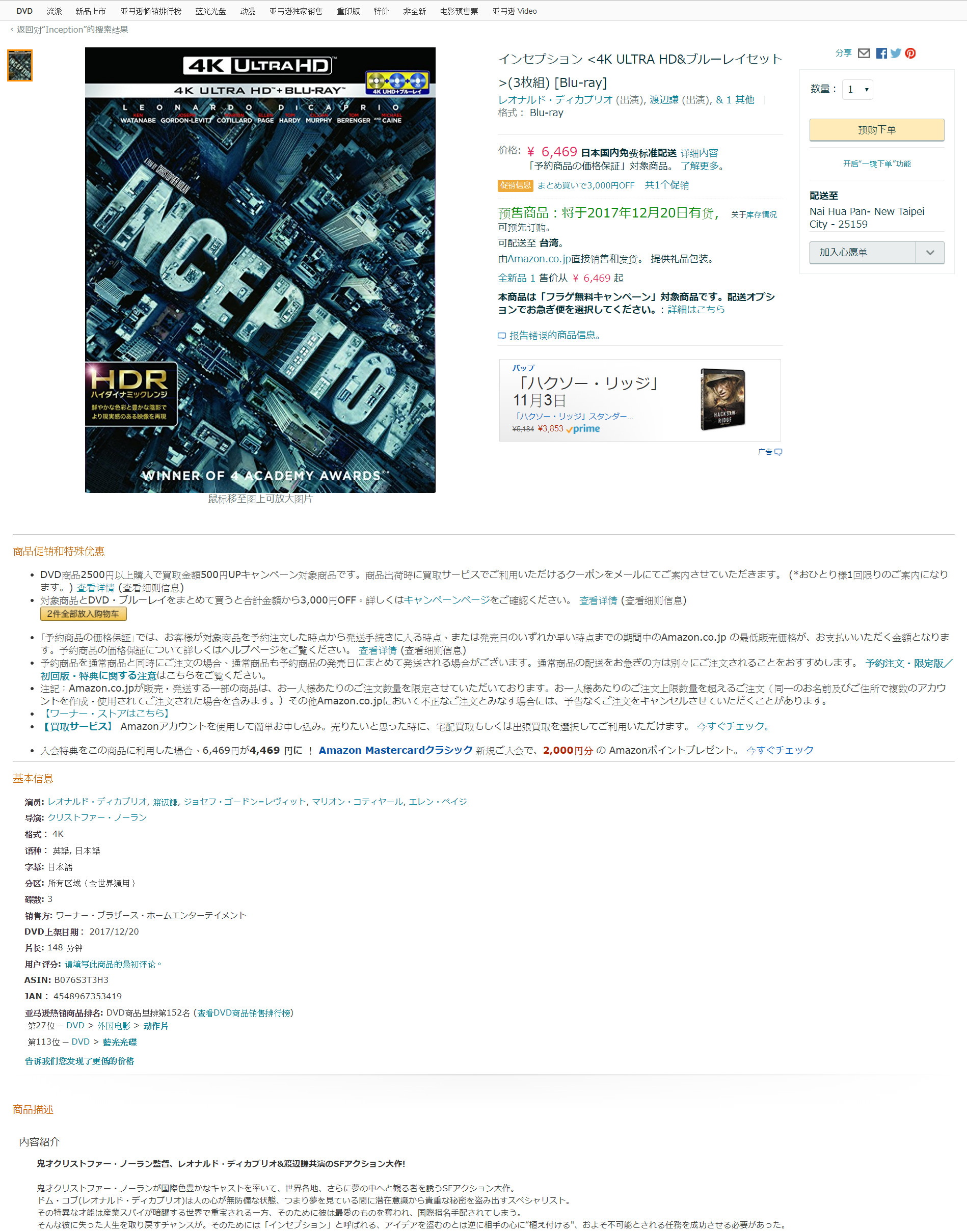Image resolution: width=967 pixels, height=1232 pixels.
Task: Select the small Inception cover thumbnail
Action: 20,66
